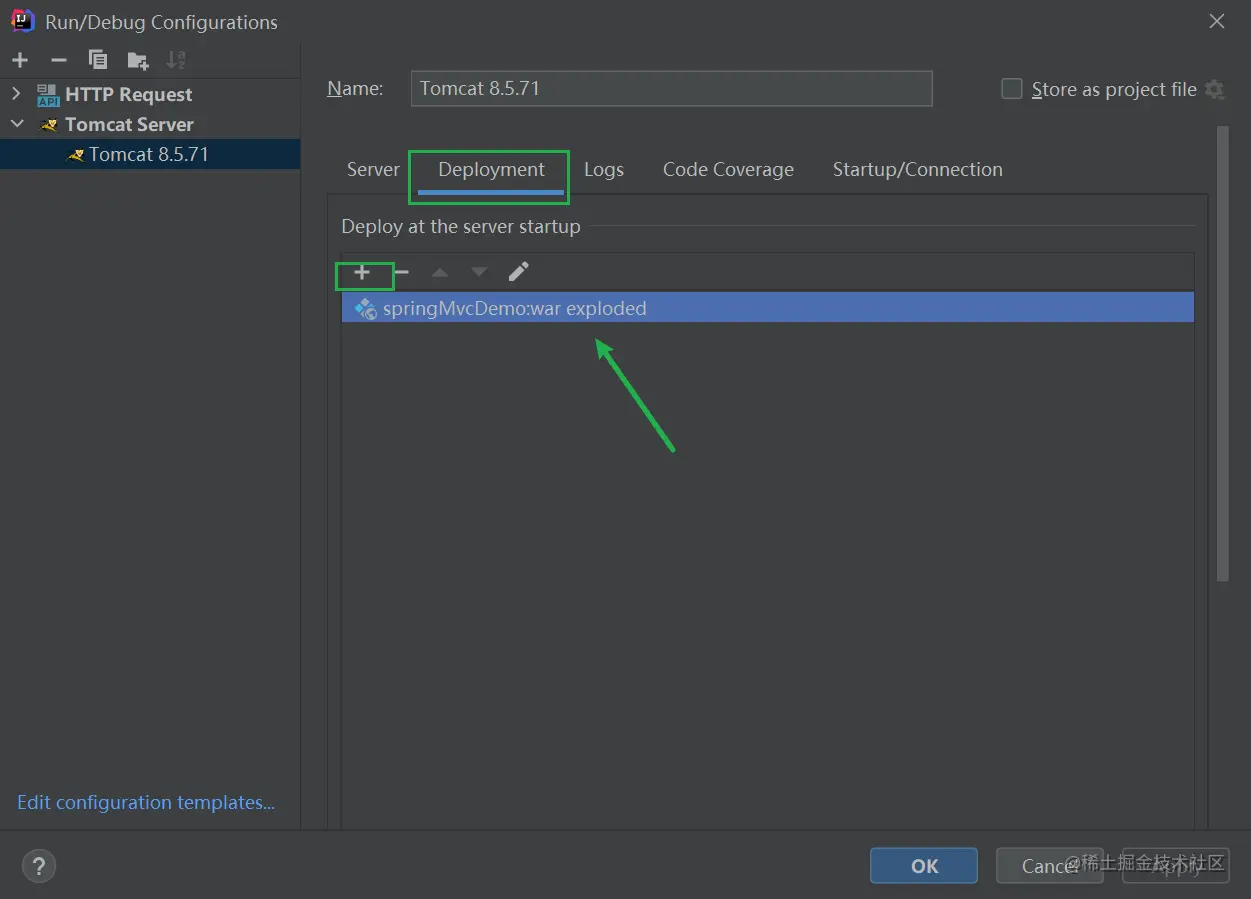
Task: Move artifact up arrow
Action: coord(440,272)
